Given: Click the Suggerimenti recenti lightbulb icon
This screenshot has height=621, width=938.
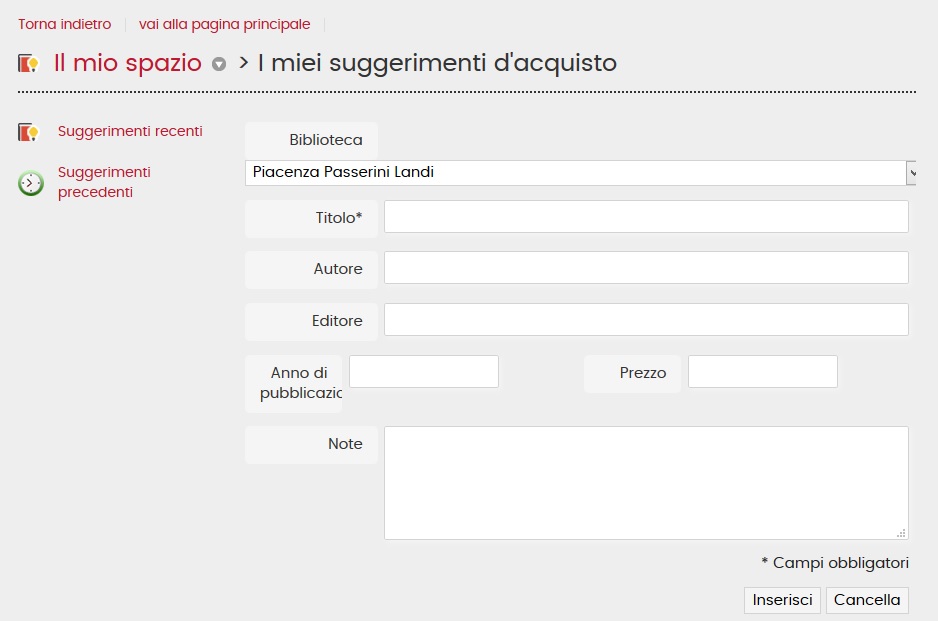Looking at the screenshot, I should [28, 132].
